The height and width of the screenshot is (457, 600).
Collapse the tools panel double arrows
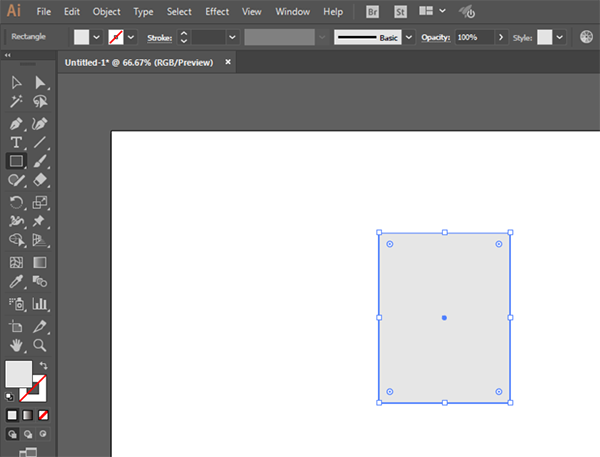8,55
